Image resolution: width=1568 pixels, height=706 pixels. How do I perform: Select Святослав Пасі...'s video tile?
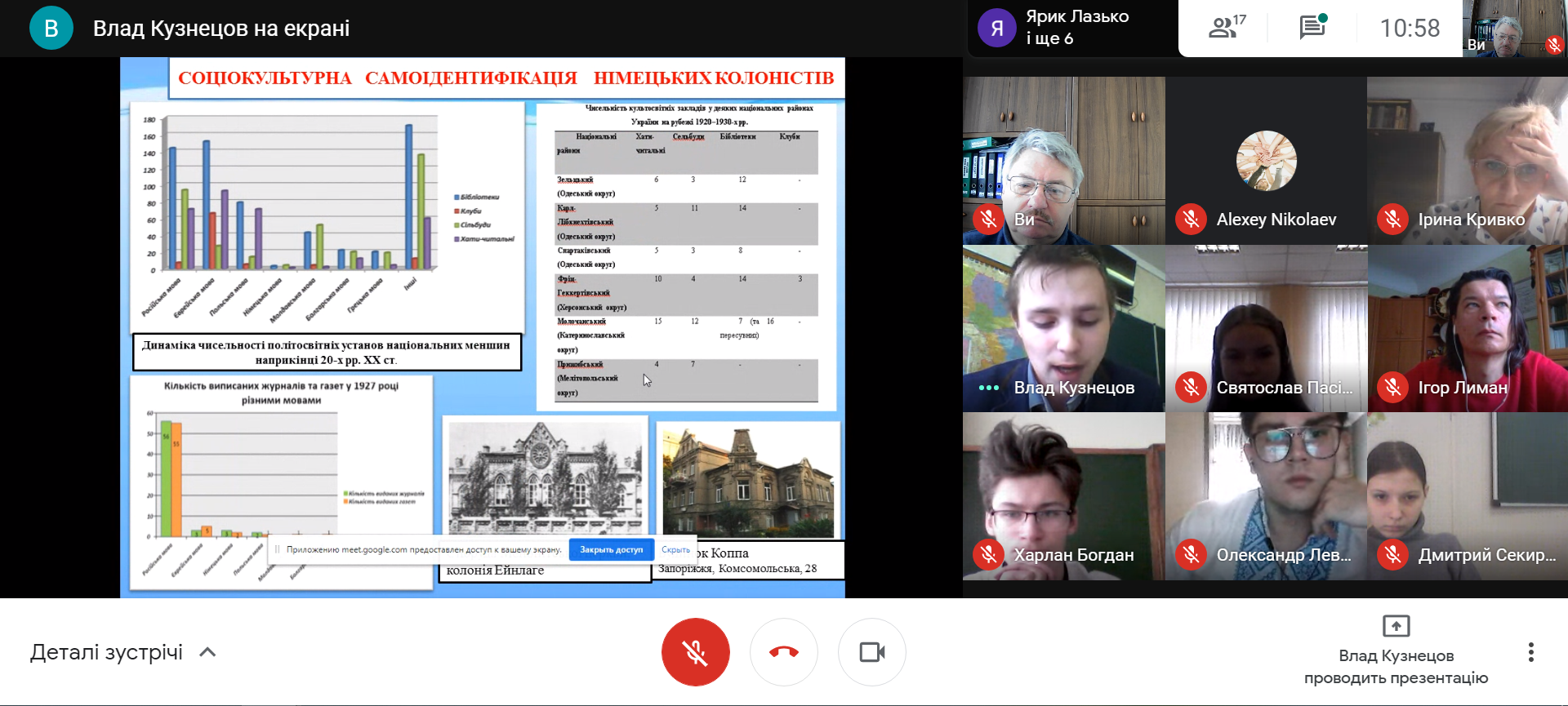1266,328
